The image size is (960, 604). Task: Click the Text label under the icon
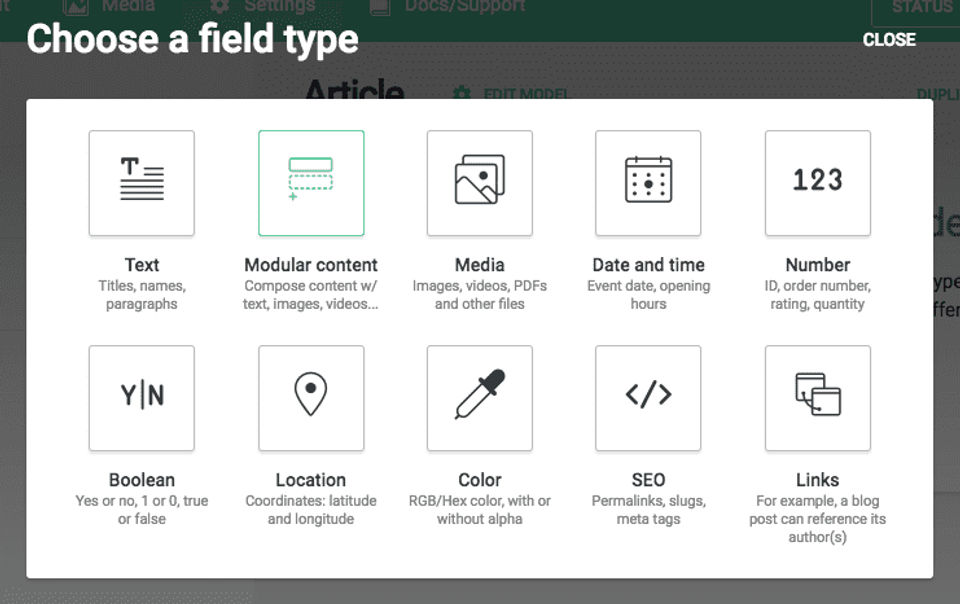click(141, 265)
